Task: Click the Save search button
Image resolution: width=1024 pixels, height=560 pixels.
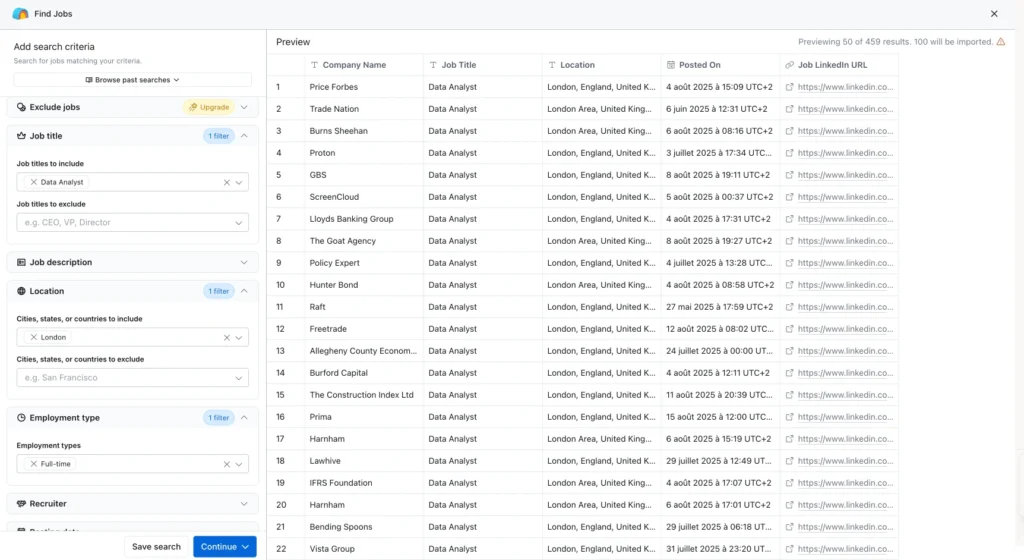Action: (156, 547)
